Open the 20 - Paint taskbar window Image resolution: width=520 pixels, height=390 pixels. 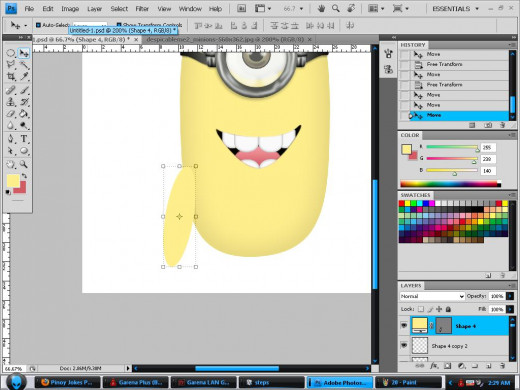(x=408, y=382)
